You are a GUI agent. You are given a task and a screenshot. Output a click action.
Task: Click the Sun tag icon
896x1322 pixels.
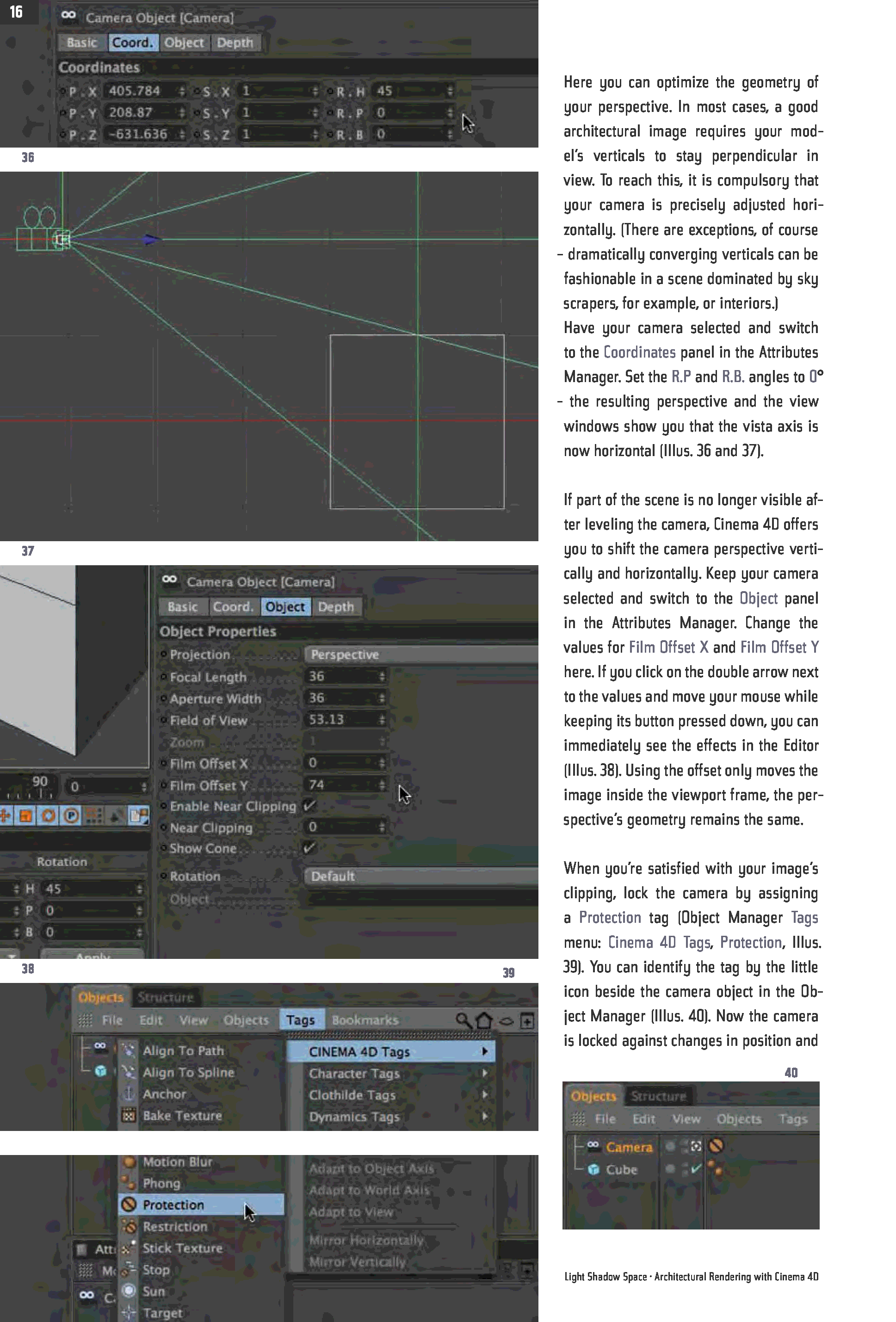(x=129, y=1291)
